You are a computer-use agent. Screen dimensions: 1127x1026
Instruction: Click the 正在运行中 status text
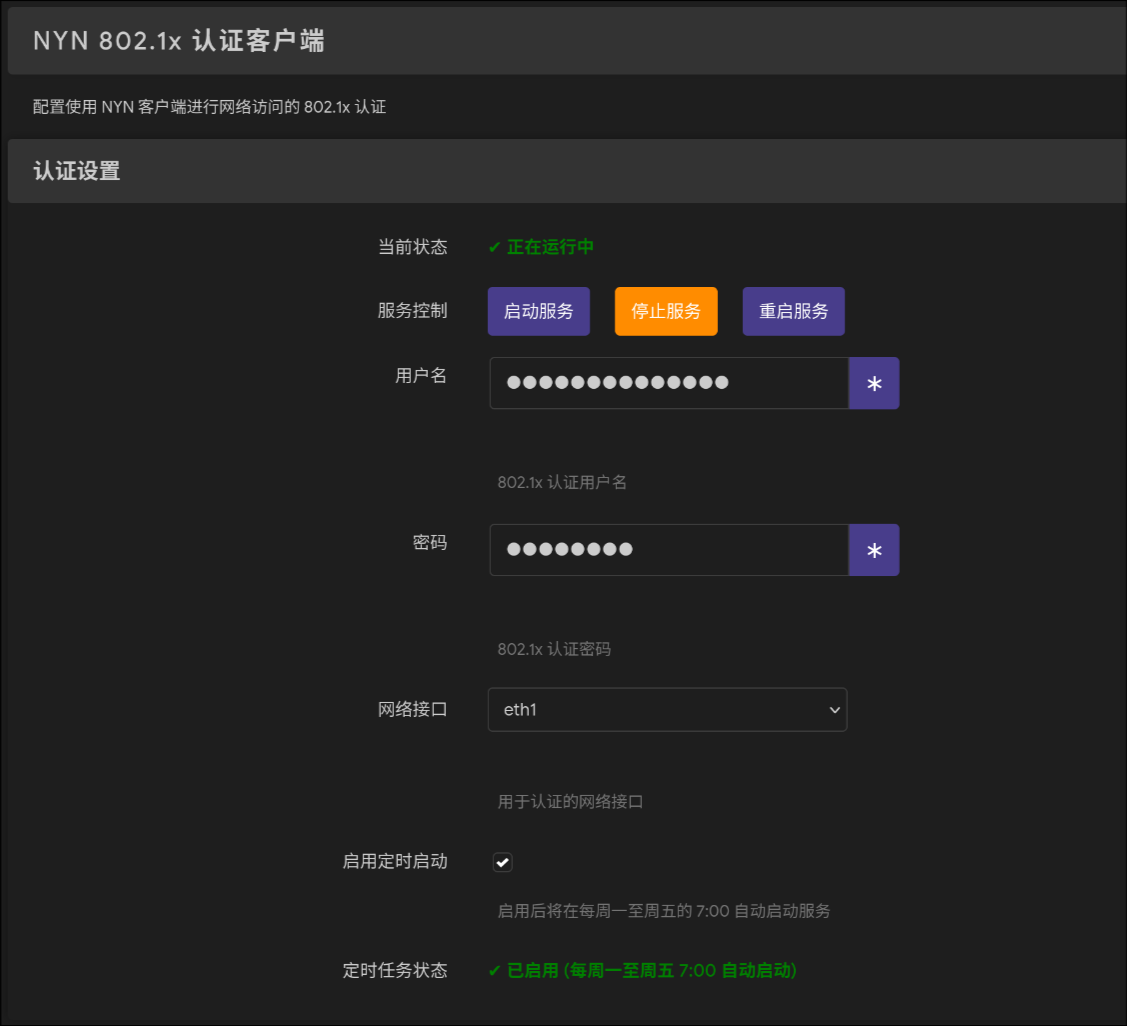[550, 247]
